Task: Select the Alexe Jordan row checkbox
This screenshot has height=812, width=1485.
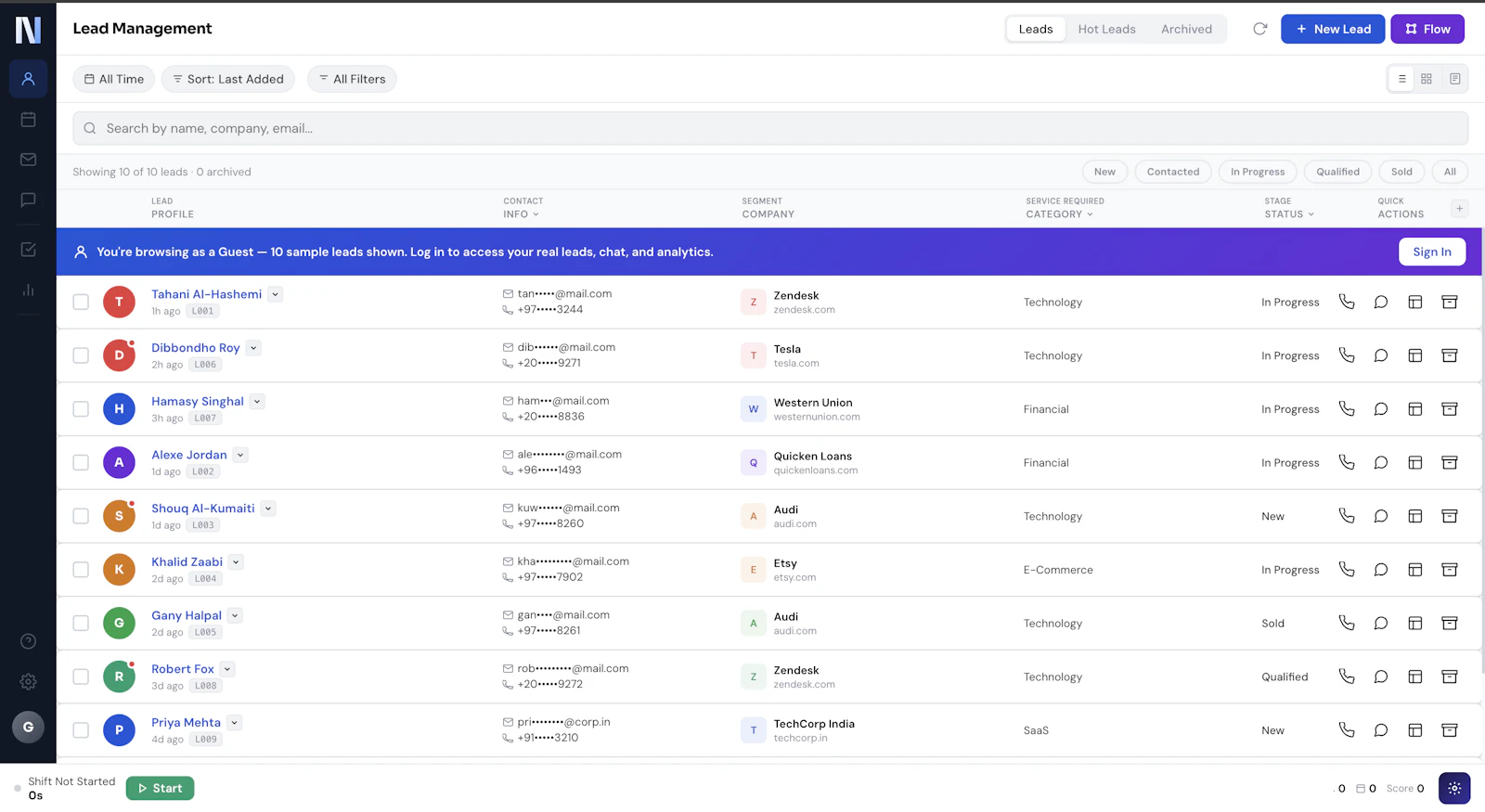Action: tap(81, 462)
